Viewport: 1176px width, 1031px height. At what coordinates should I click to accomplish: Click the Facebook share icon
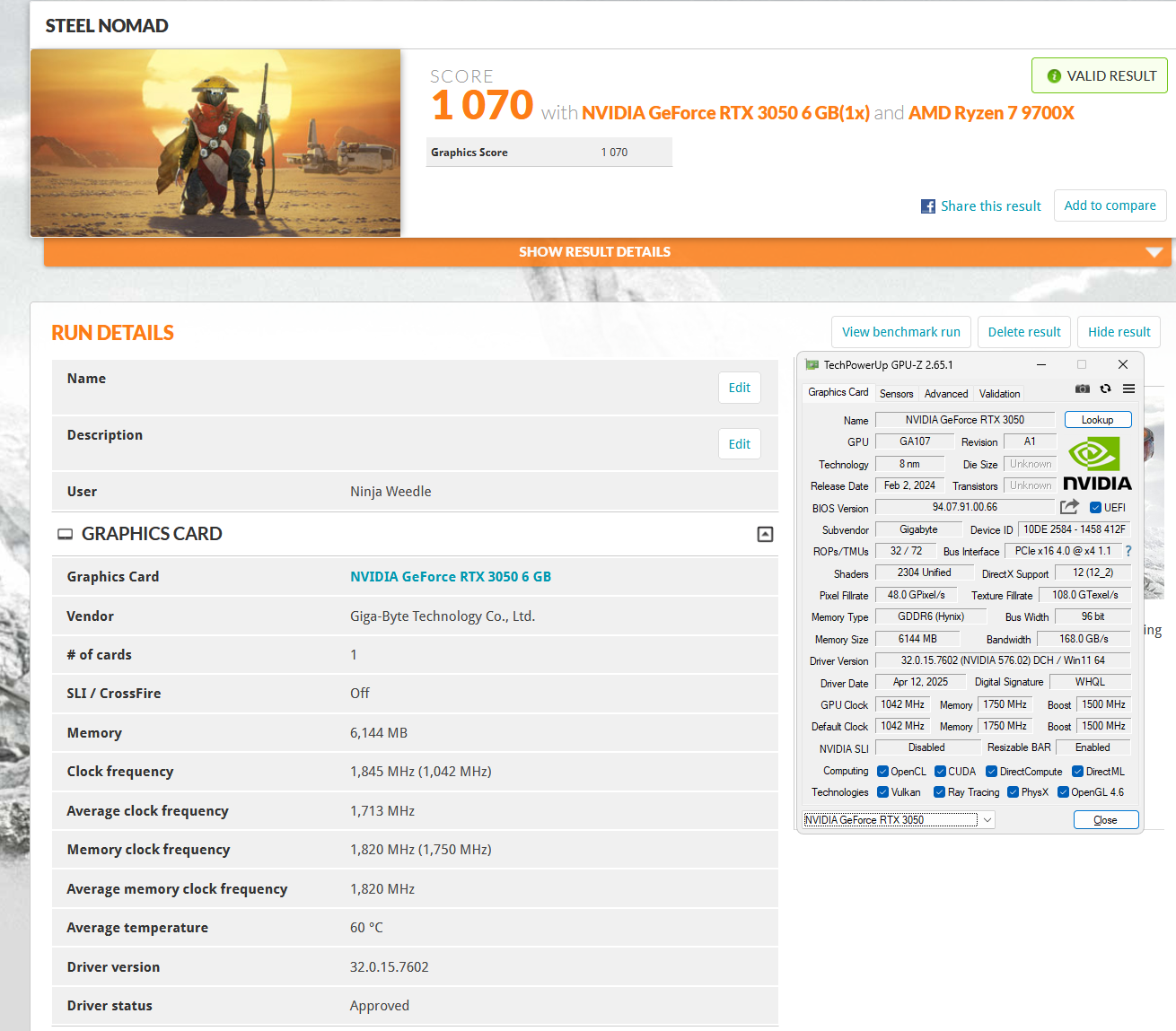click(x=928, y=206)
